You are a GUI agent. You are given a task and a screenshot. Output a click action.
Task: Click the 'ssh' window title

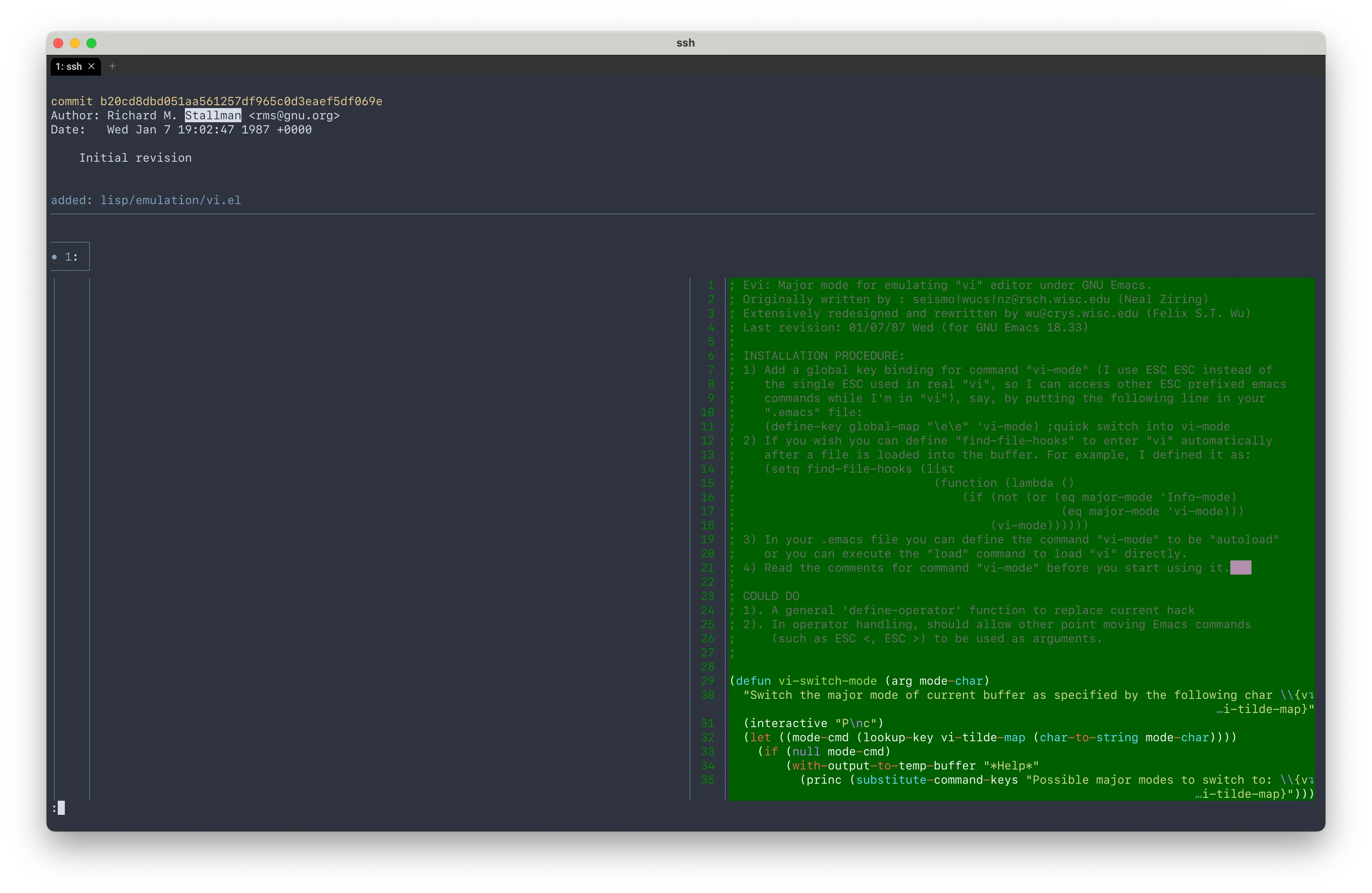tap(686, 43)
